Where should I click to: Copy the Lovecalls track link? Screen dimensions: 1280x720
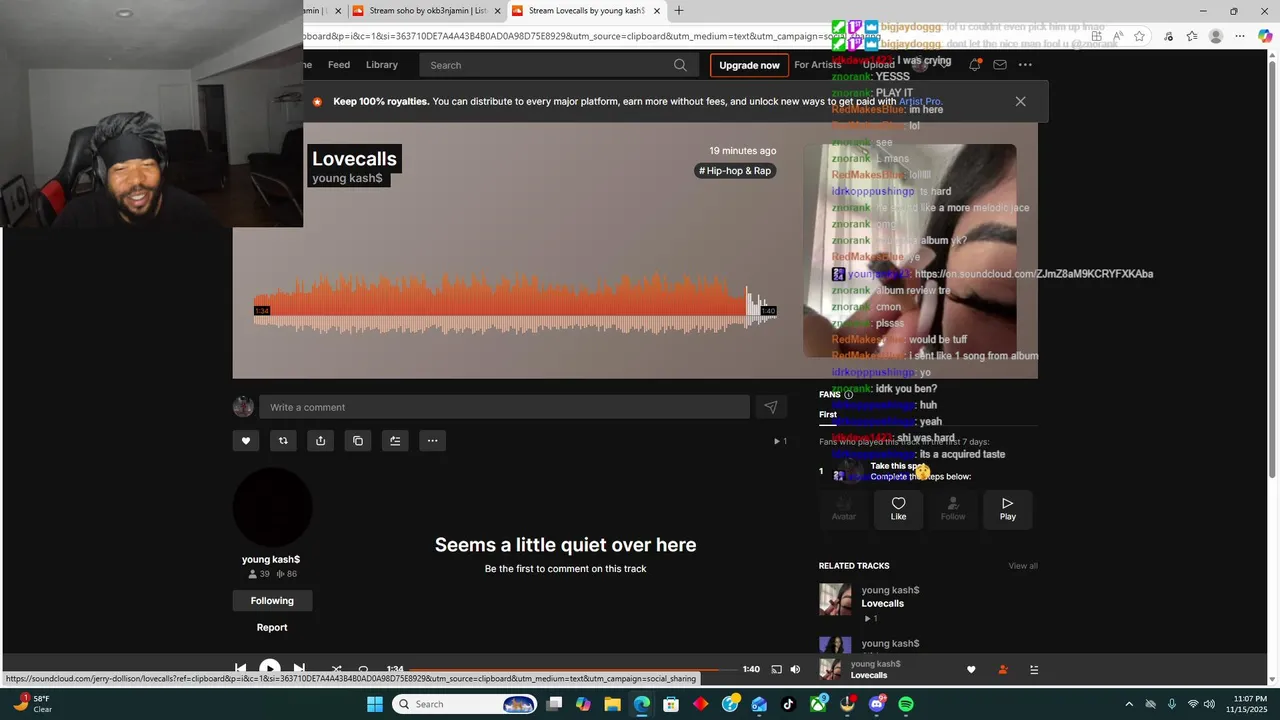coord(358,440)
